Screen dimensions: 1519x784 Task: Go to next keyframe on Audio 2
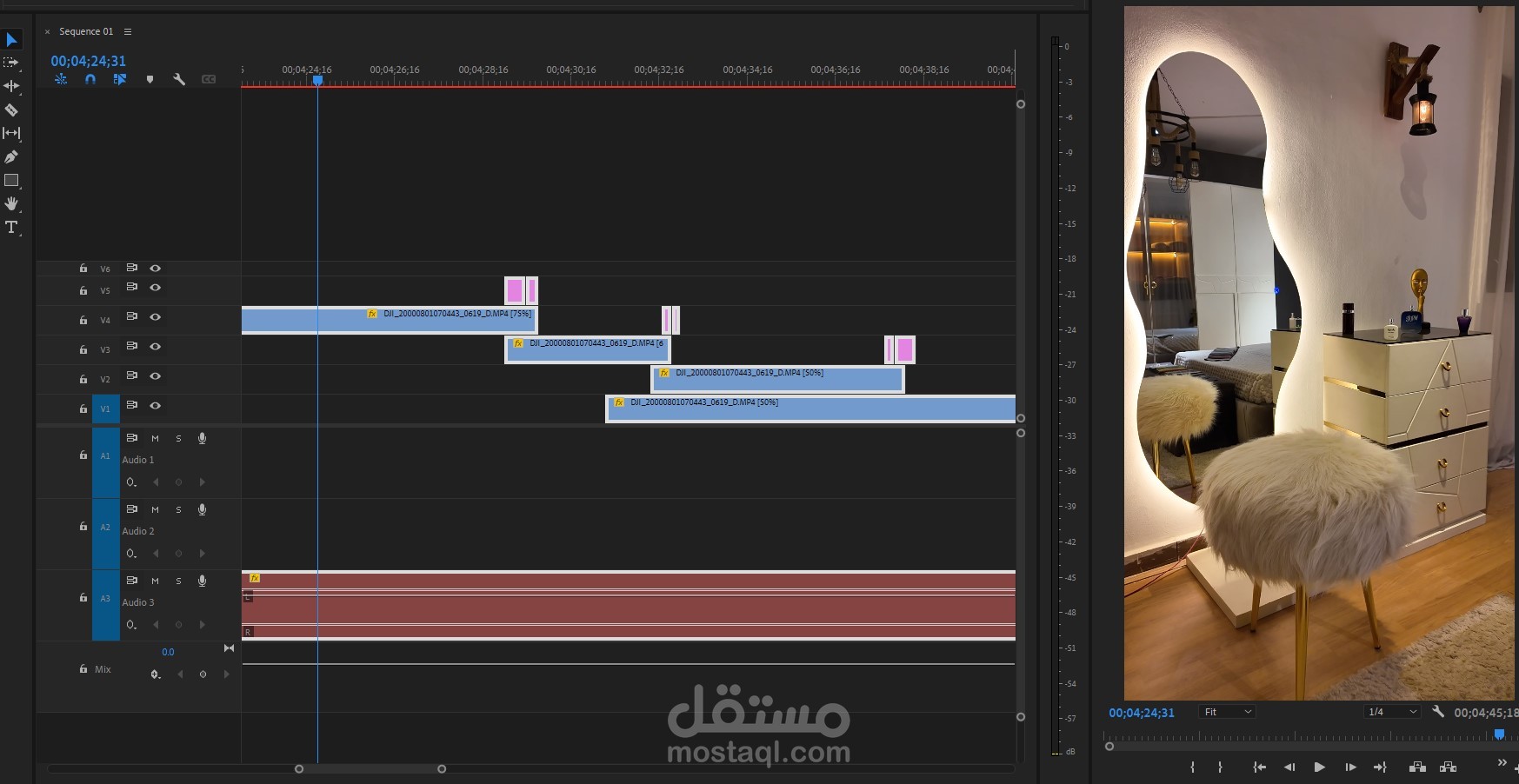pos(203,554)
